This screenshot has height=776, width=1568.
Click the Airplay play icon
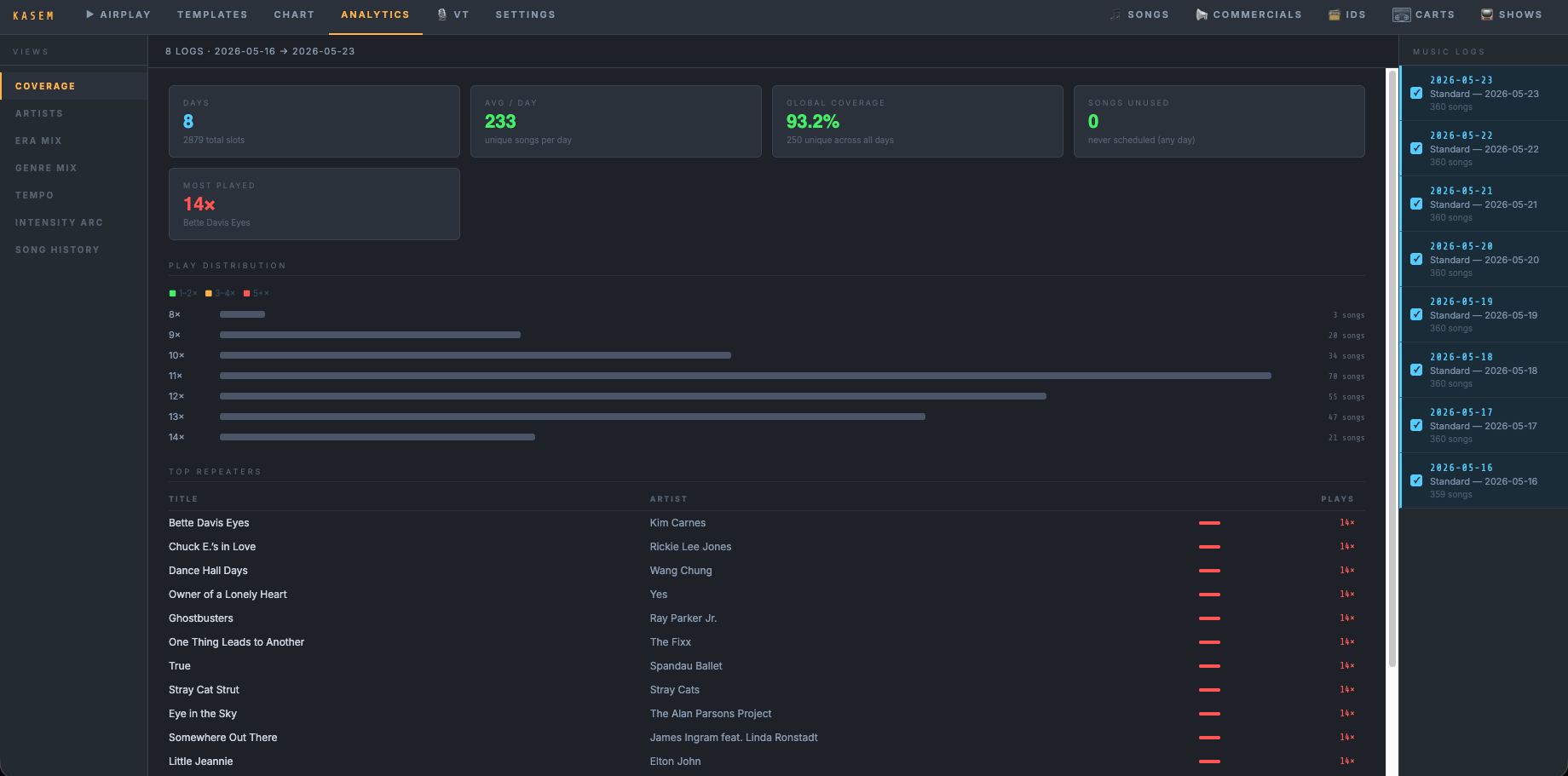(x=89, y=14)
